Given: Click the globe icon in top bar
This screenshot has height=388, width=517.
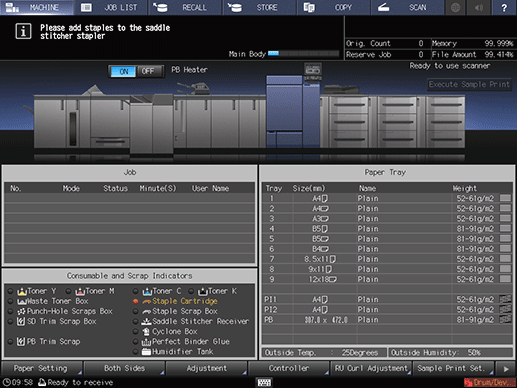Looking at the screenshot, I should click(455, 7).
